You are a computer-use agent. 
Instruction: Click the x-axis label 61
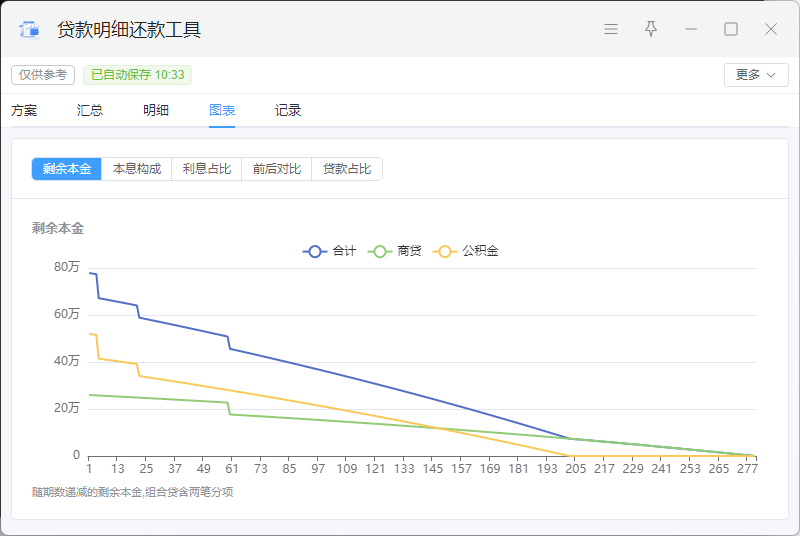point(232,468)
